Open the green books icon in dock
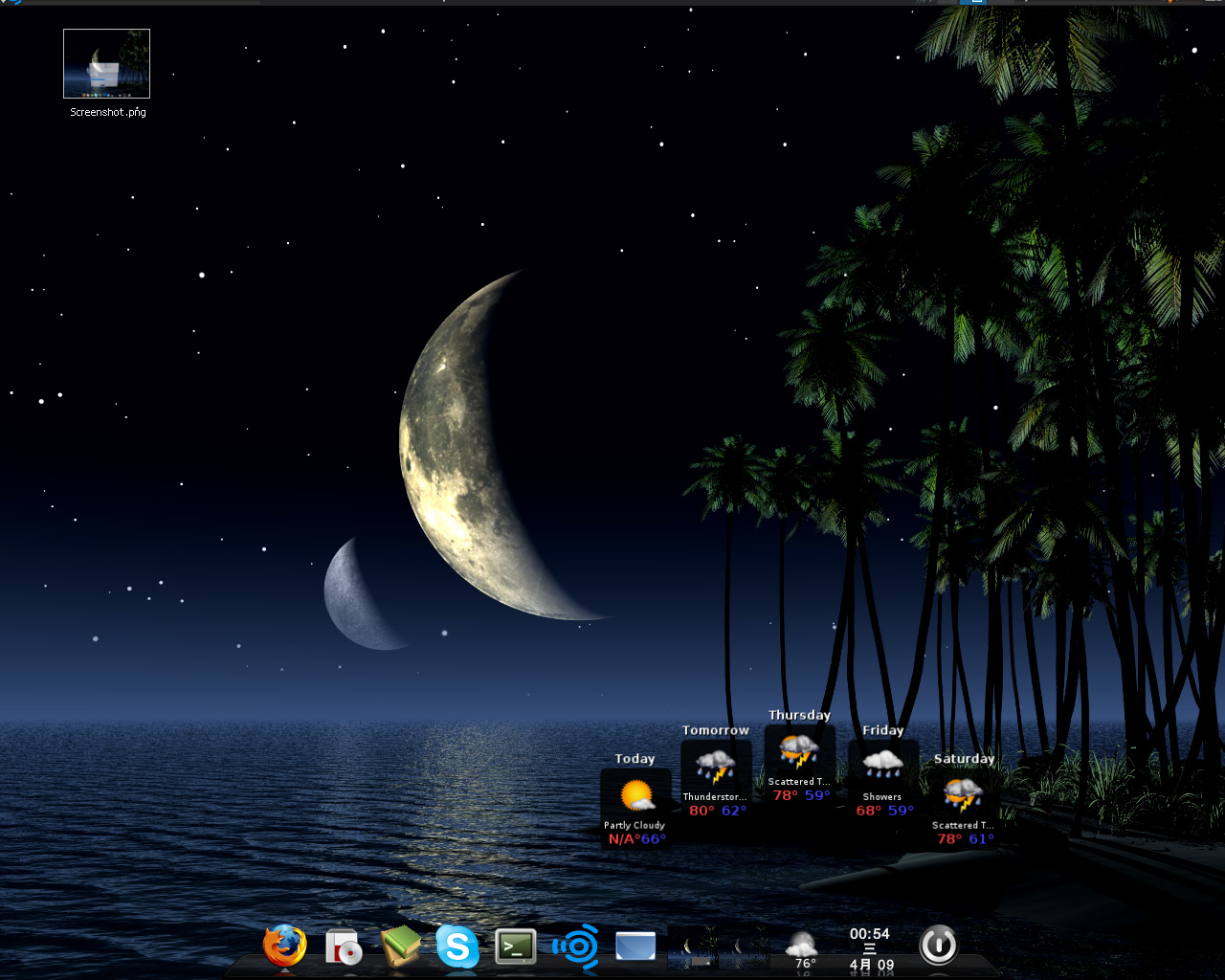1225x980 pixels. pyautogui.click(x=401, y=947)
